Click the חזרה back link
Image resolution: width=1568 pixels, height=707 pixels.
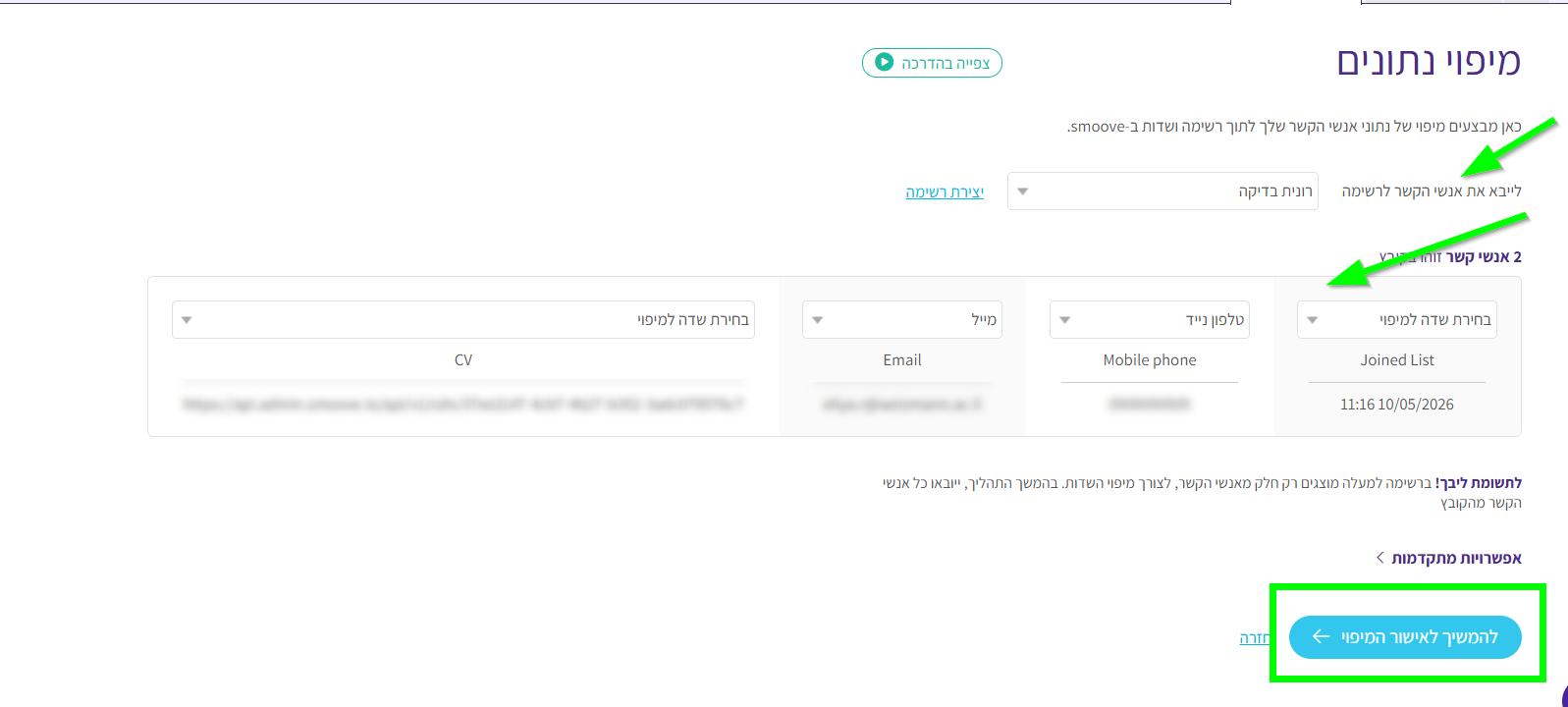click(x=1254, y=638)
